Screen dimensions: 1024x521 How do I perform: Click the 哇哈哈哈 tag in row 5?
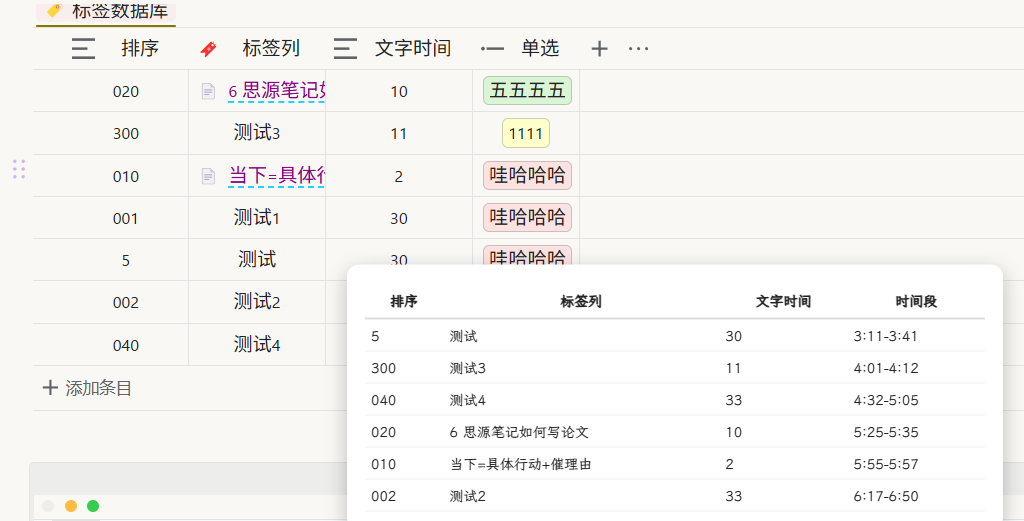pos(527,255)
